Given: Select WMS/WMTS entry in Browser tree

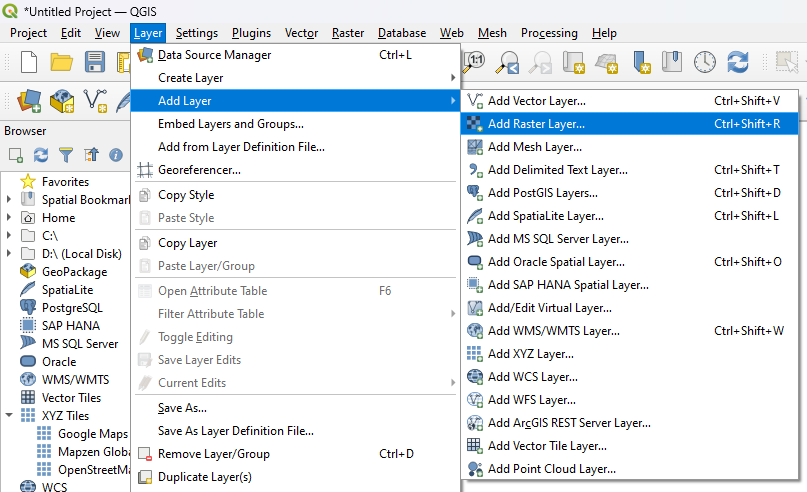Looking at the screenshot, I should 64,380.
